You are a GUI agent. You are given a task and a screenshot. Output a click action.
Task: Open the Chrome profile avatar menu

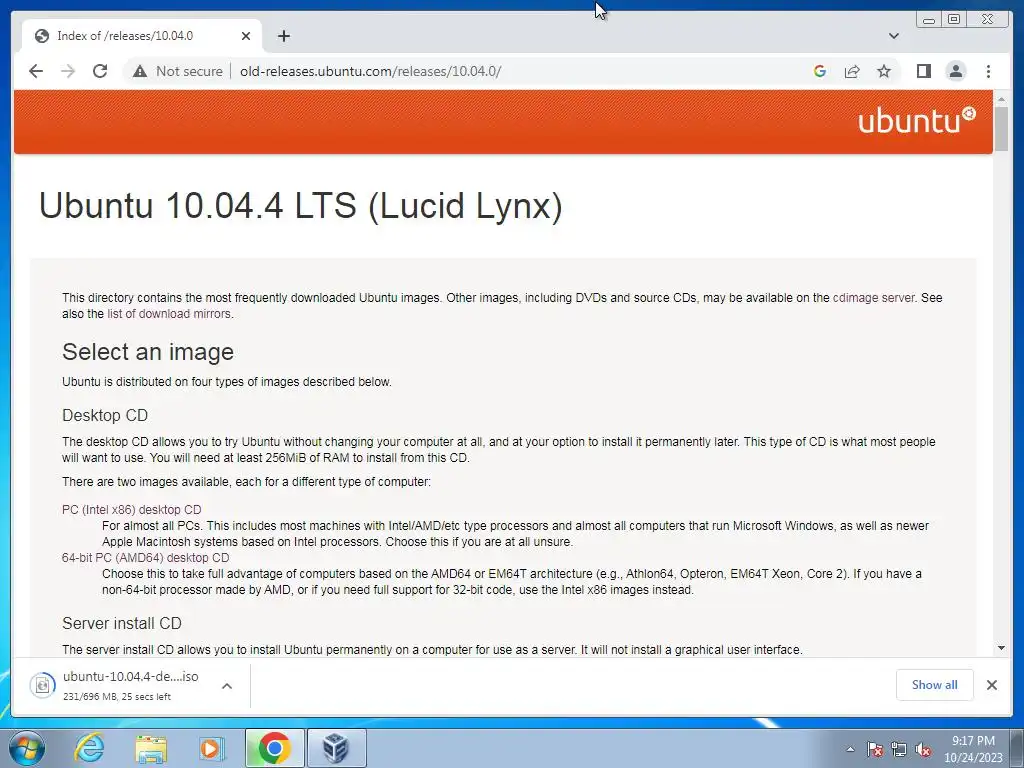(x=955, y=71)
